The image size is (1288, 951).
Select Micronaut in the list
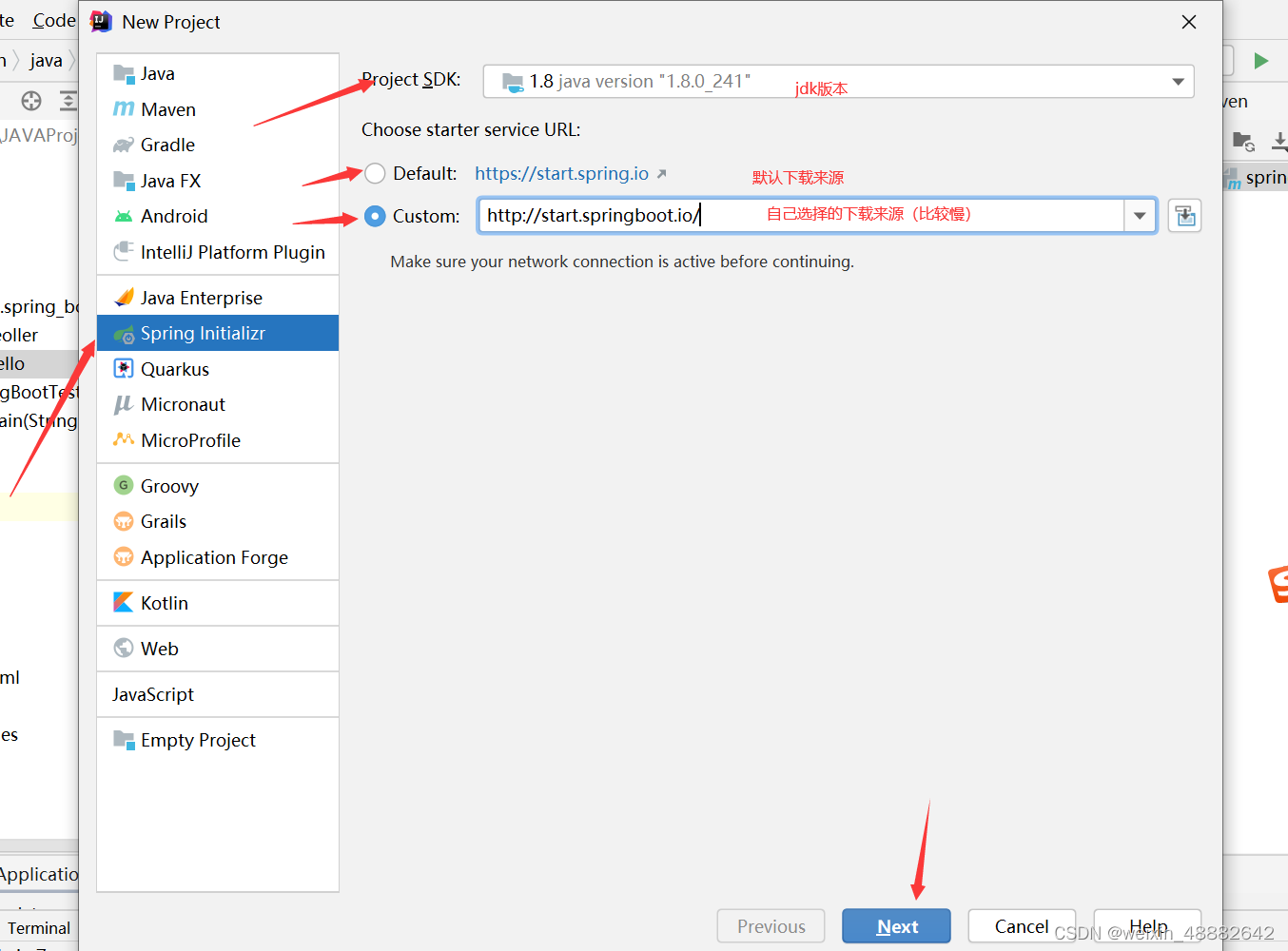click(x=218, y=404)
